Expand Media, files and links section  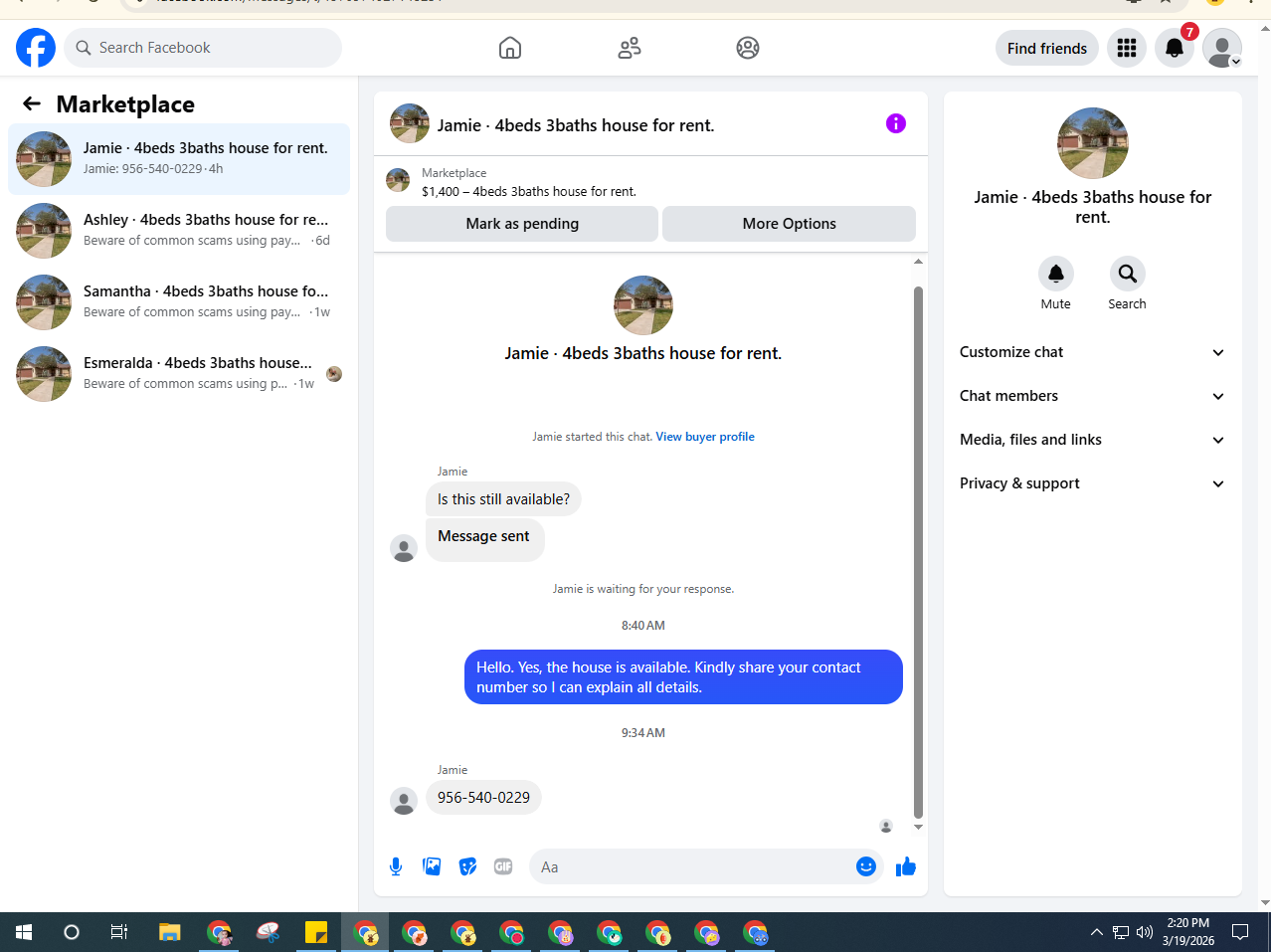tap(1092, 440)
